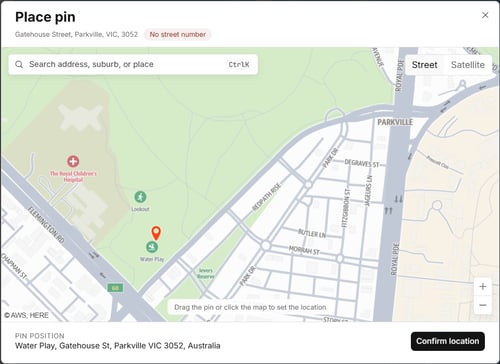The width and height of the screenshot is (500, 364).
Task: Click the JAGEURS LN street label
Action: click(x=369, y=191)
